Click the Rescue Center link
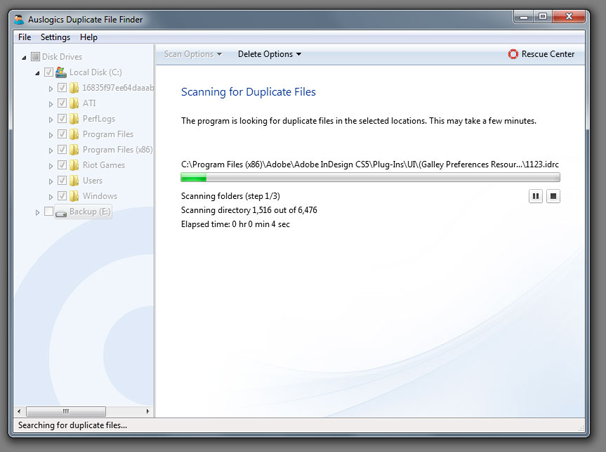This screenshot has height=452, width=606. [548, 54]
